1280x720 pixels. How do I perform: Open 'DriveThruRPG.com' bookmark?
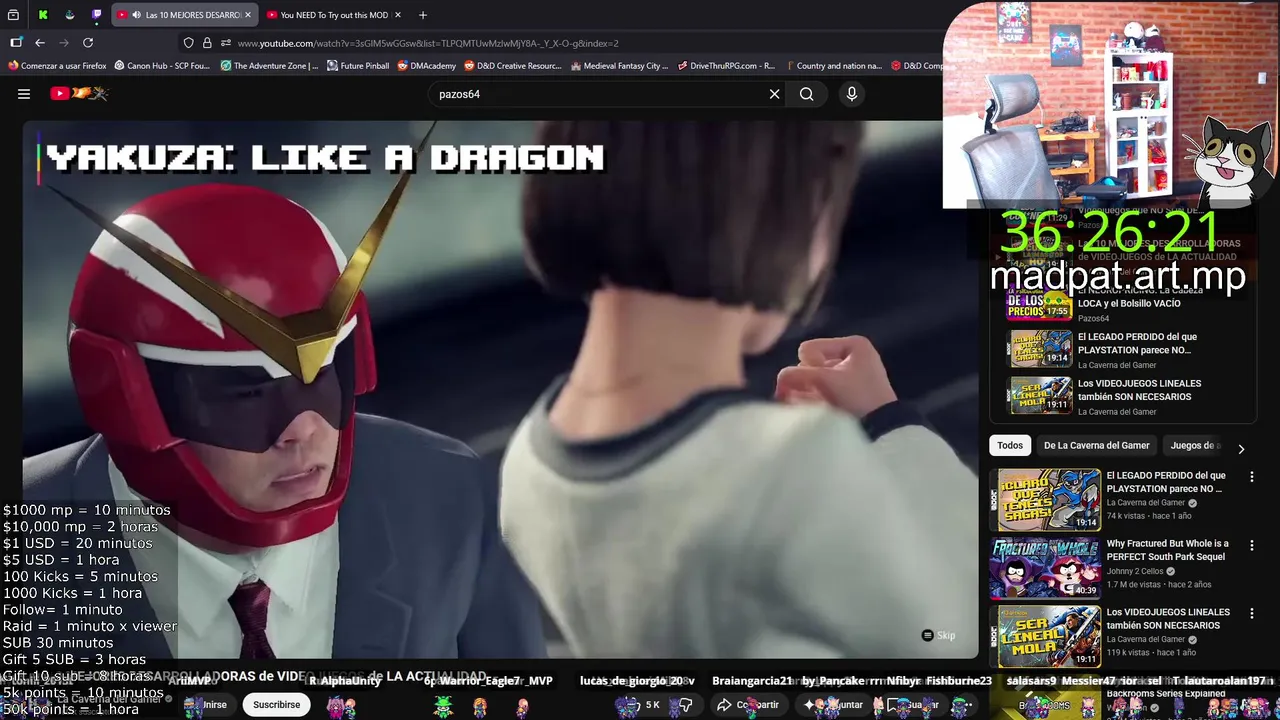tap(726, 66)
